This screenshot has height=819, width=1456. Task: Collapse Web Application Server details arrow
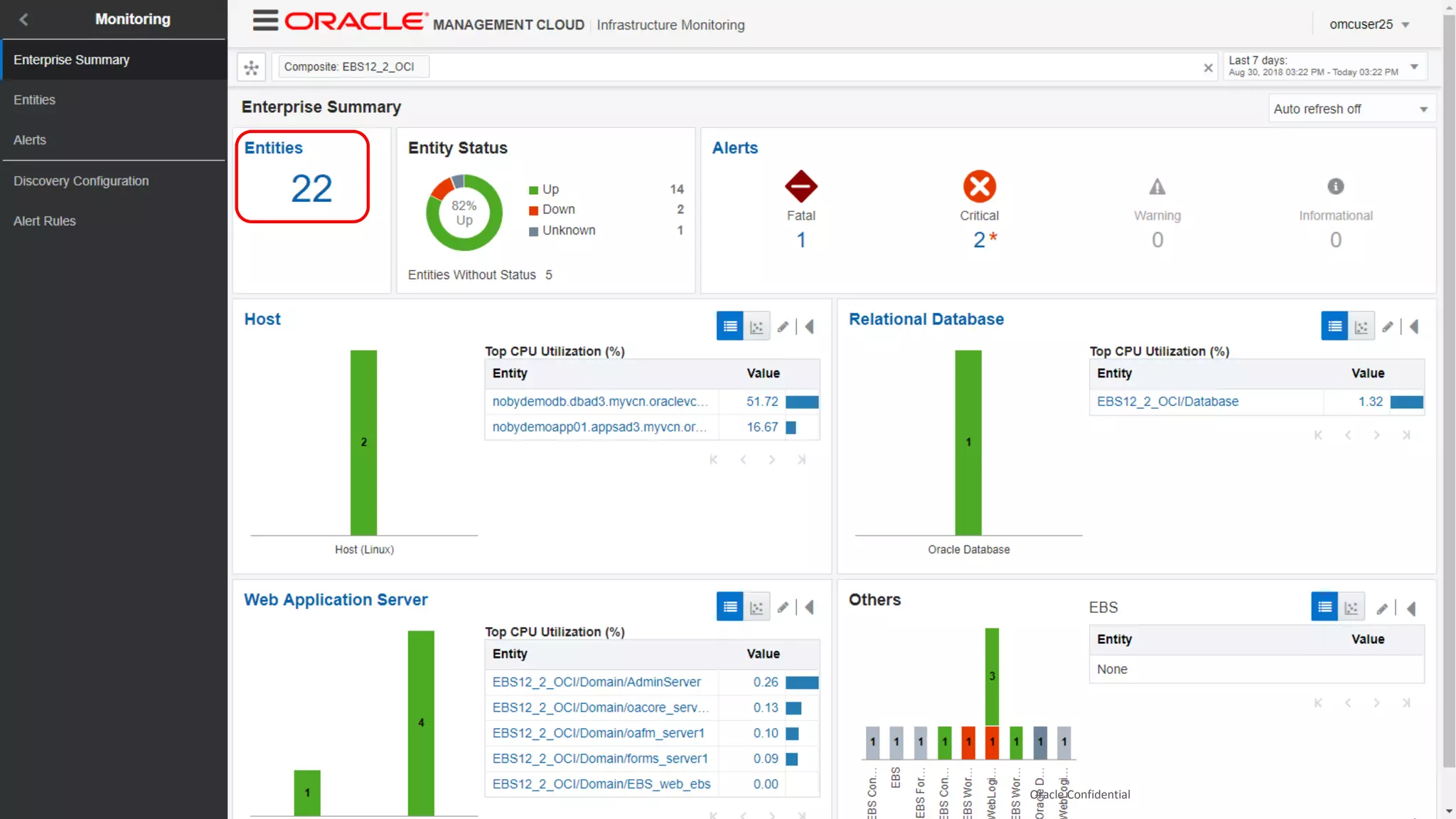pyautogui.click(x=809, y=608)
